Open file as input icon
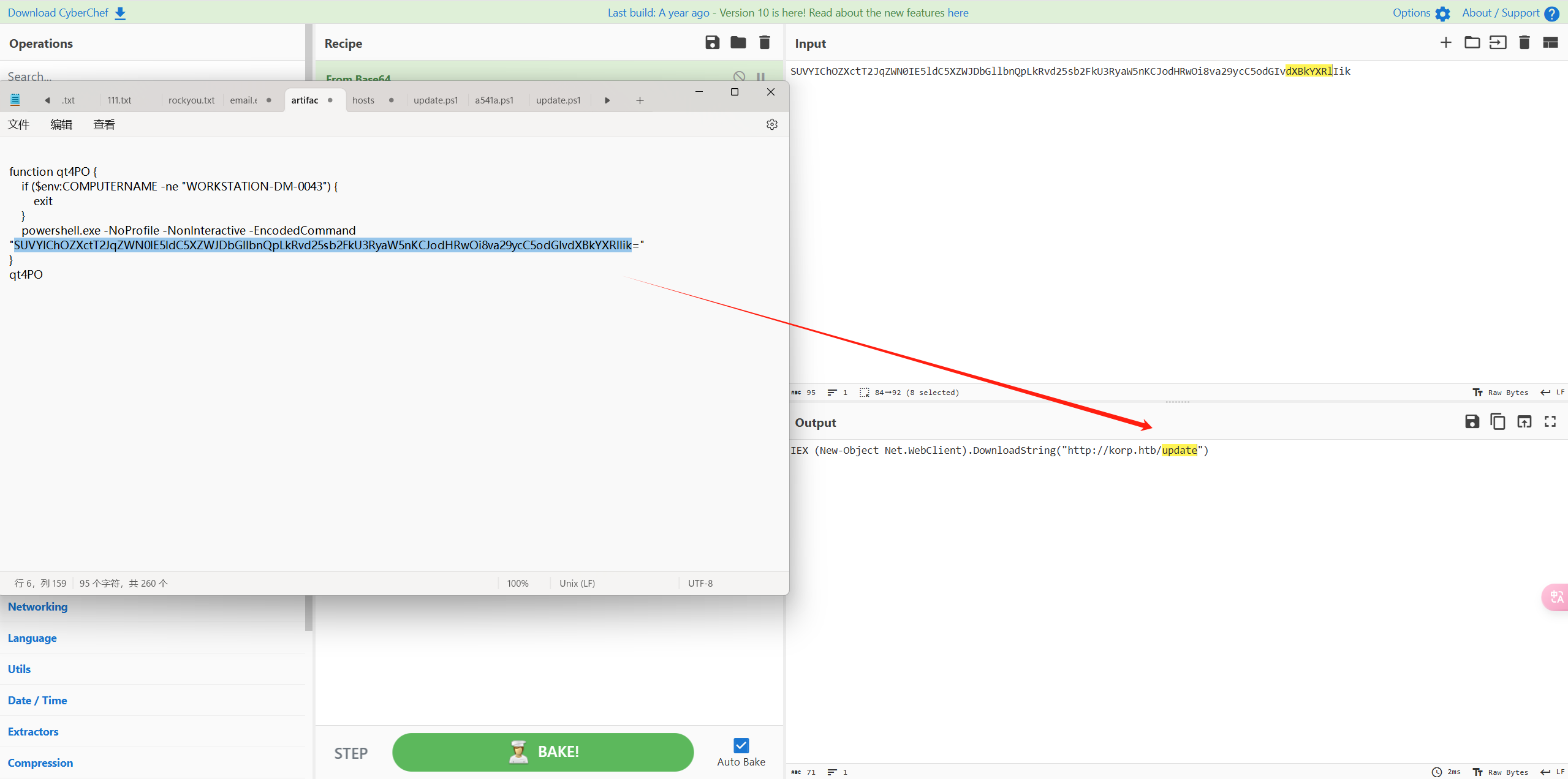Viewport: 1568px width, 779px height. 1498,42
